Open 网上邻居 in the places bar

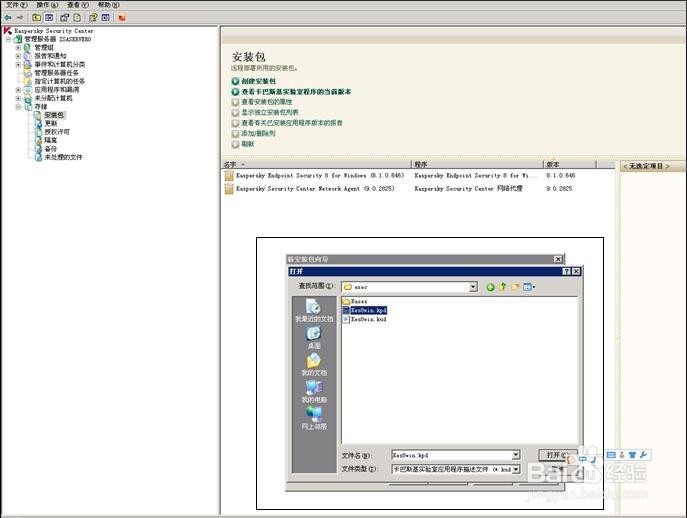[x=314, y=418]
